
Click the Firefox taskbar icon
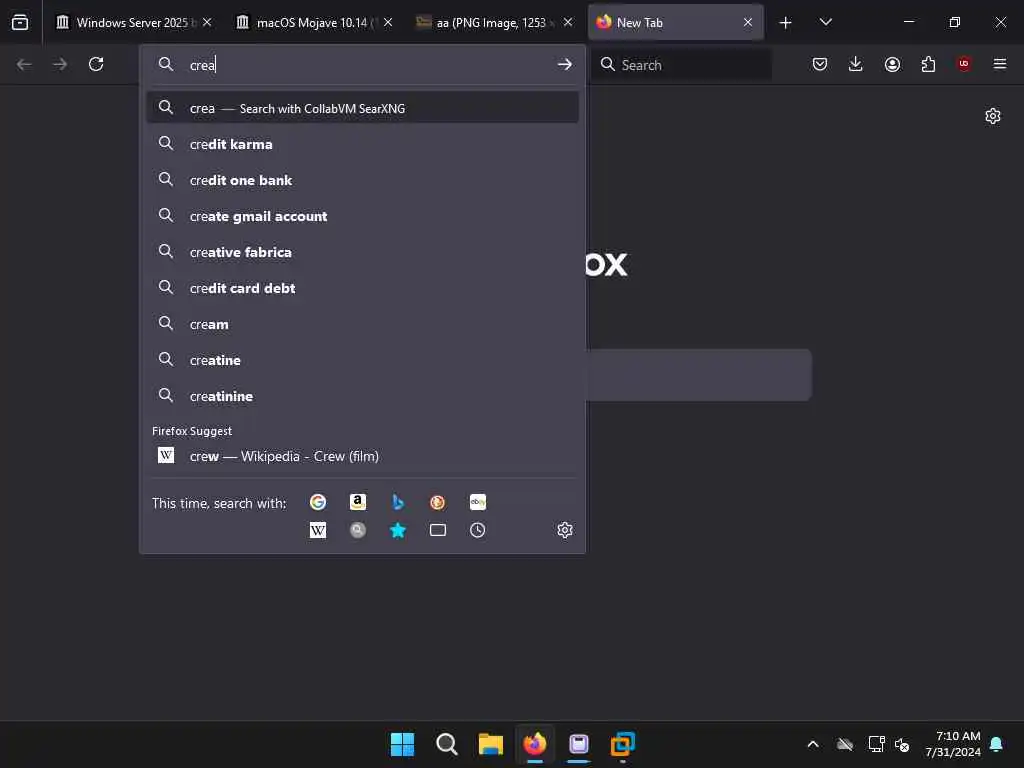coord(535,744)
